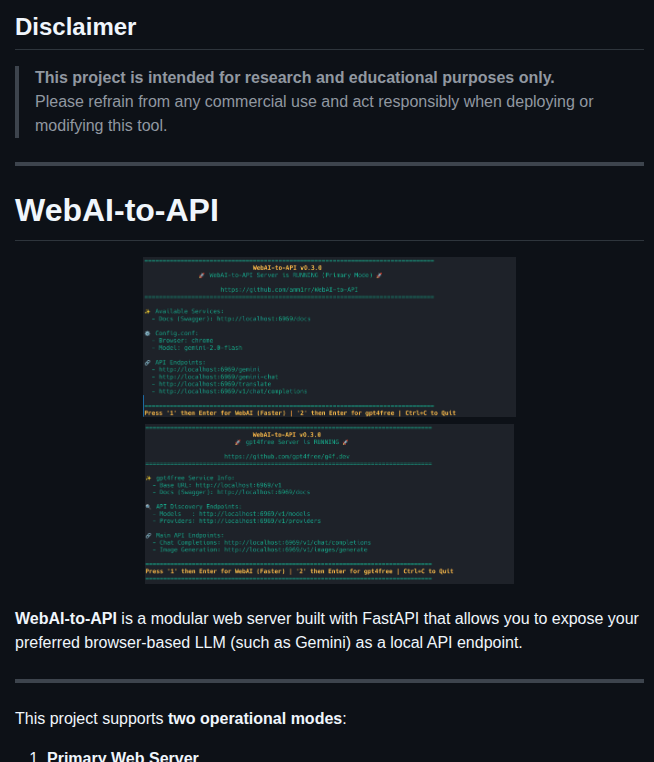Click the bold WebAI-to-API text in description paragraph
Screen dimensions: 654x762
[x=66, y=619]
